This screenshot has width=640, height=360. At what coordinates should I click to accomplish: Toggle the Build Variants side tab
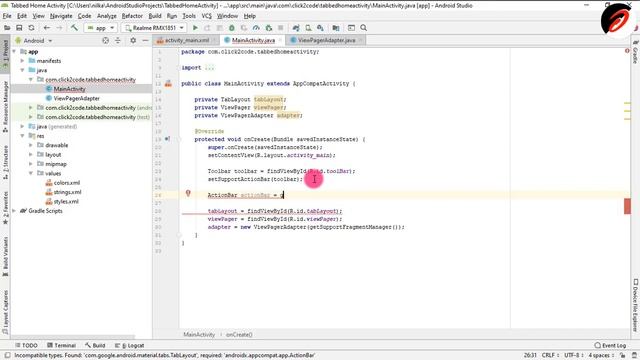tap(5, 256)
